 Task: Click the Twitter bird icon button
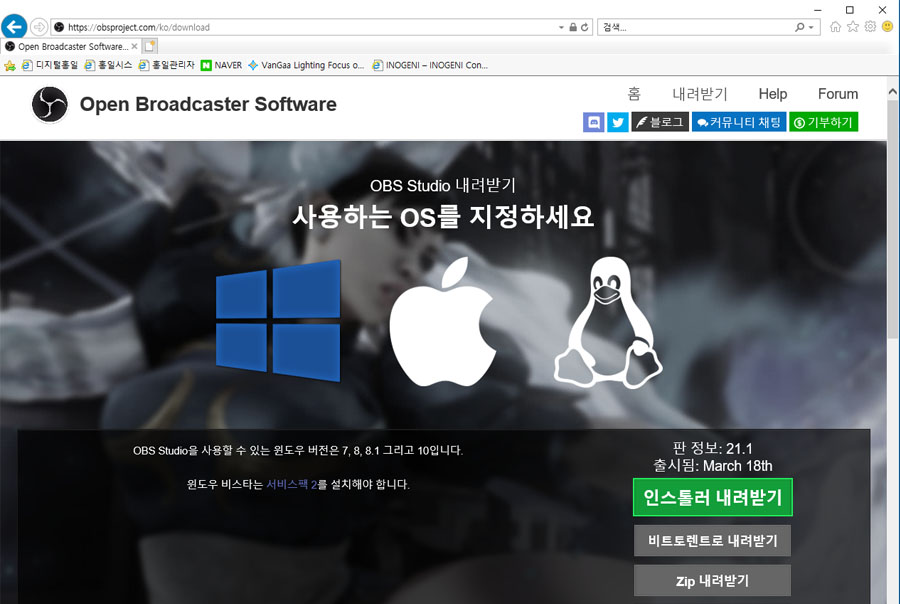(x=618, y=122)
